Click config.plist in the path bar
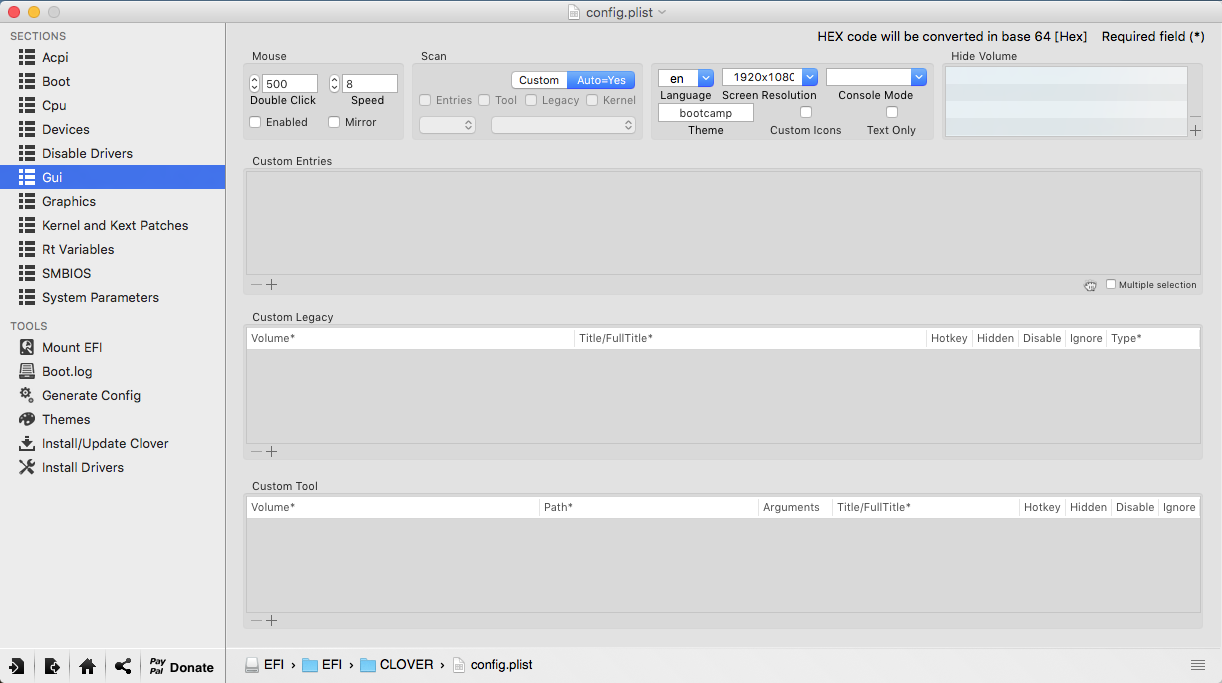1222x683 pixels. 492,665
